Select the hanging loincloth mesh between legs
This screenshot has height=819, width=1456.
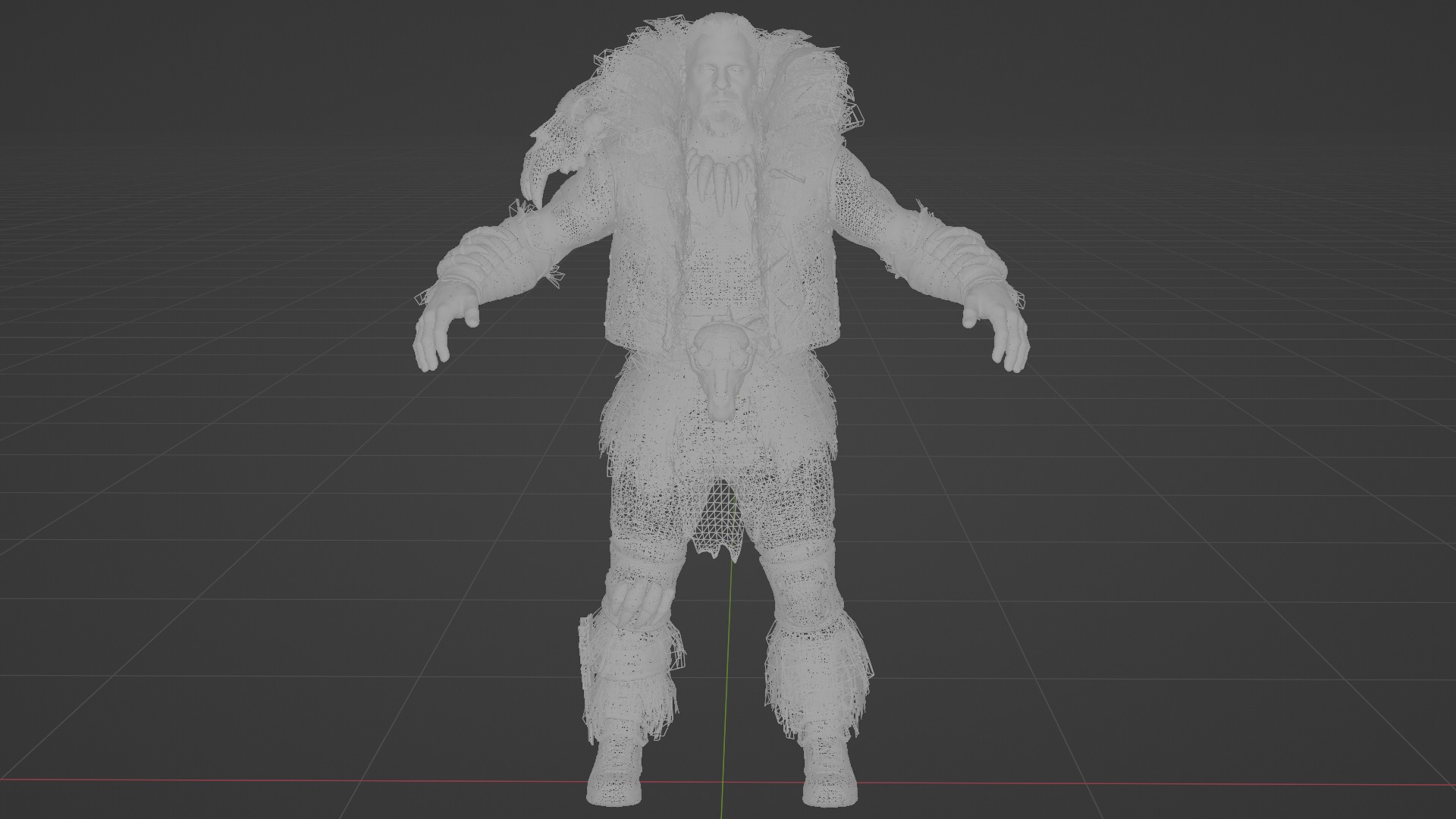click(719, 519)
